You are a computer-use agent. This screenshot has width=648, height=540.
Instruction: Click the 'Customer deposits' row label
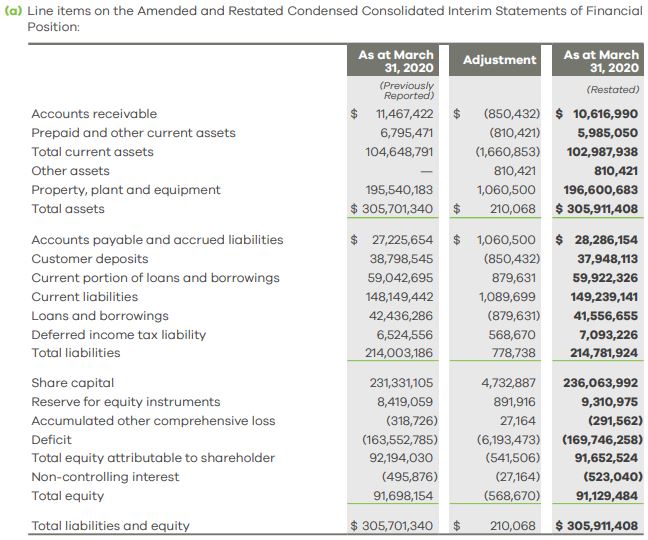[90, 259]
